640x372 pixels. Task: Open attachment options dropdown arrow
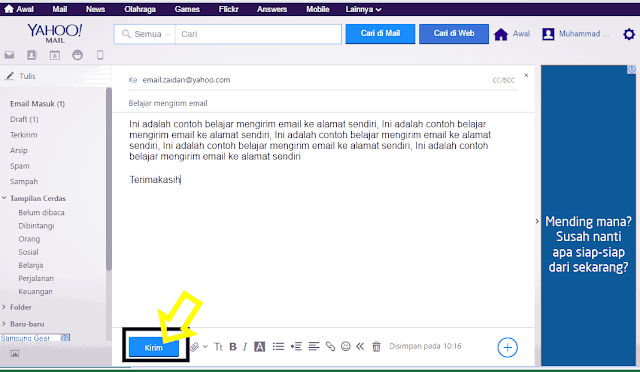click(205, 347)
